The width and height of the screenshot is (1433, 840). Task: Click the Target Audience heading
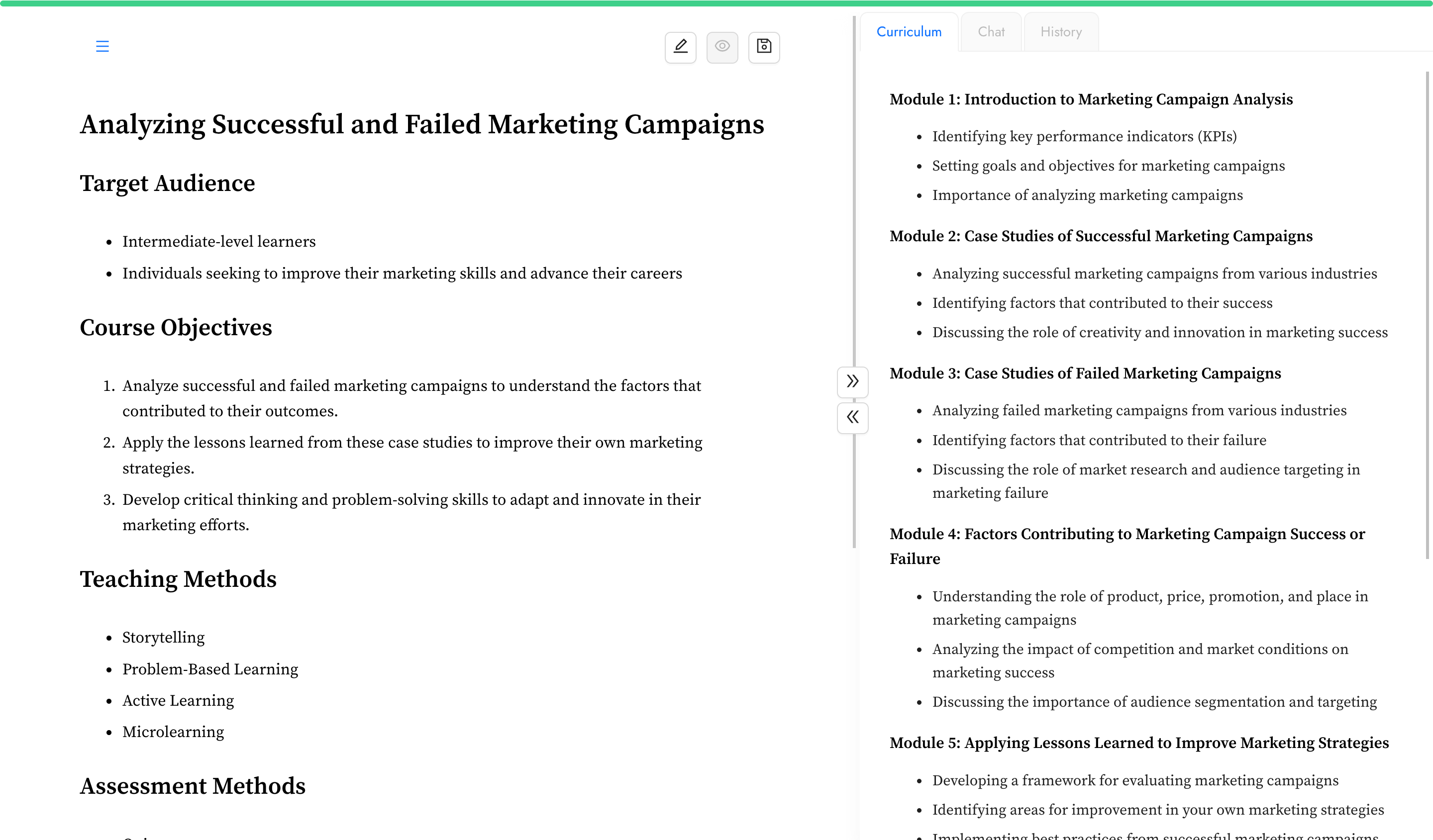click(x=167, y=184)
